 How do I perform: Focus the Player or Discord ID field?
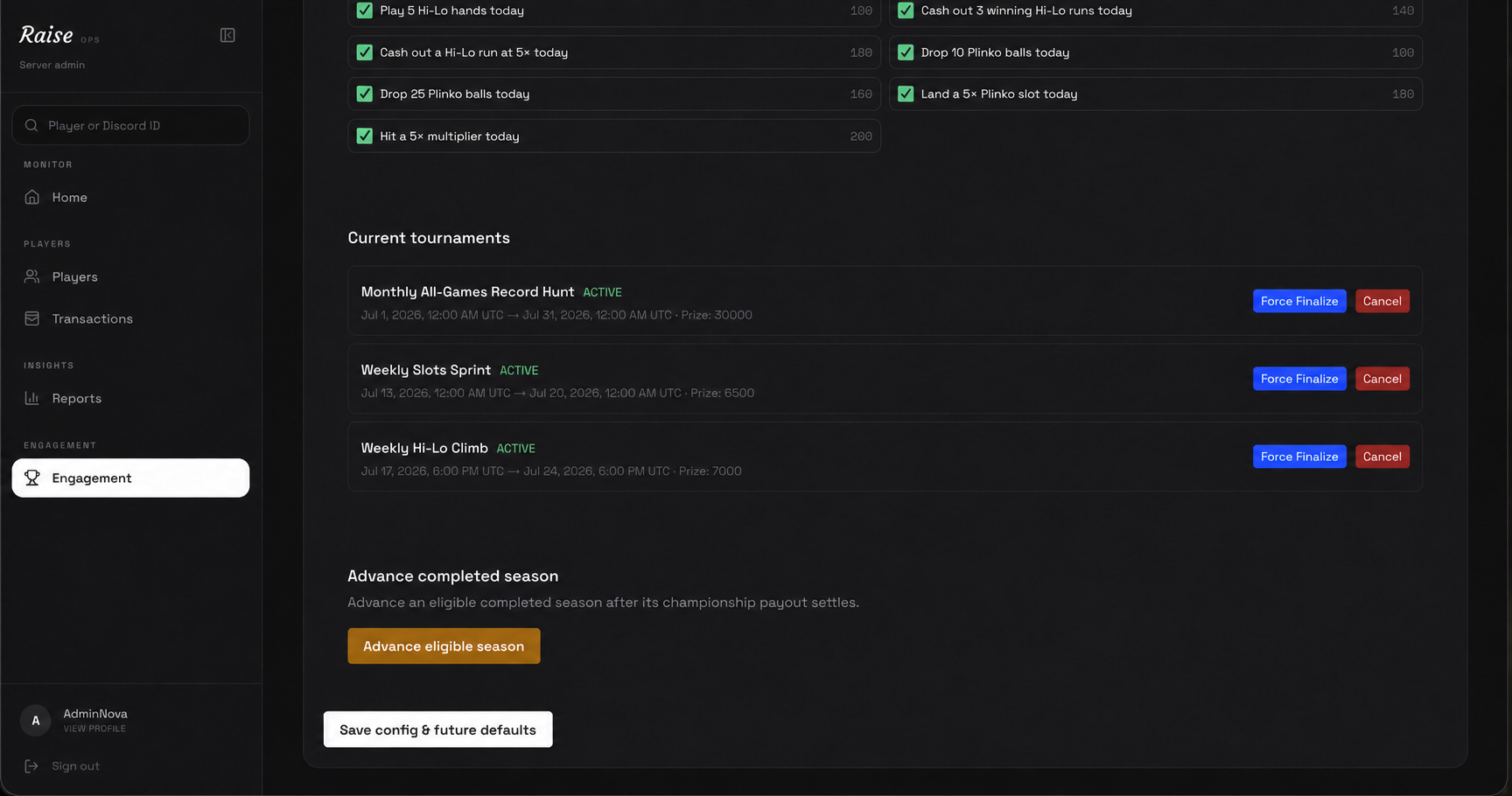[x=130, y=125]
